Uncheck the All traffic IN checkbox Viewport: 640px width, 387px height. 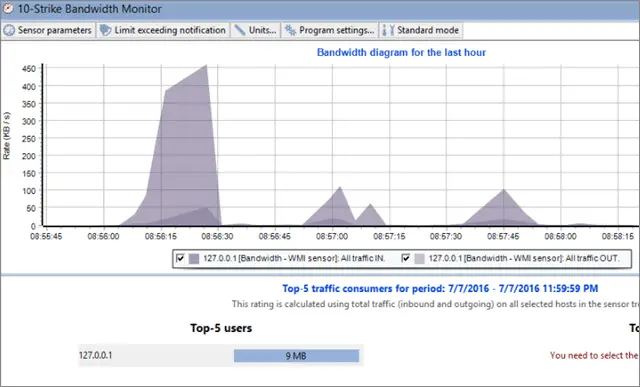pyautogui.click(x=180, y=258)
